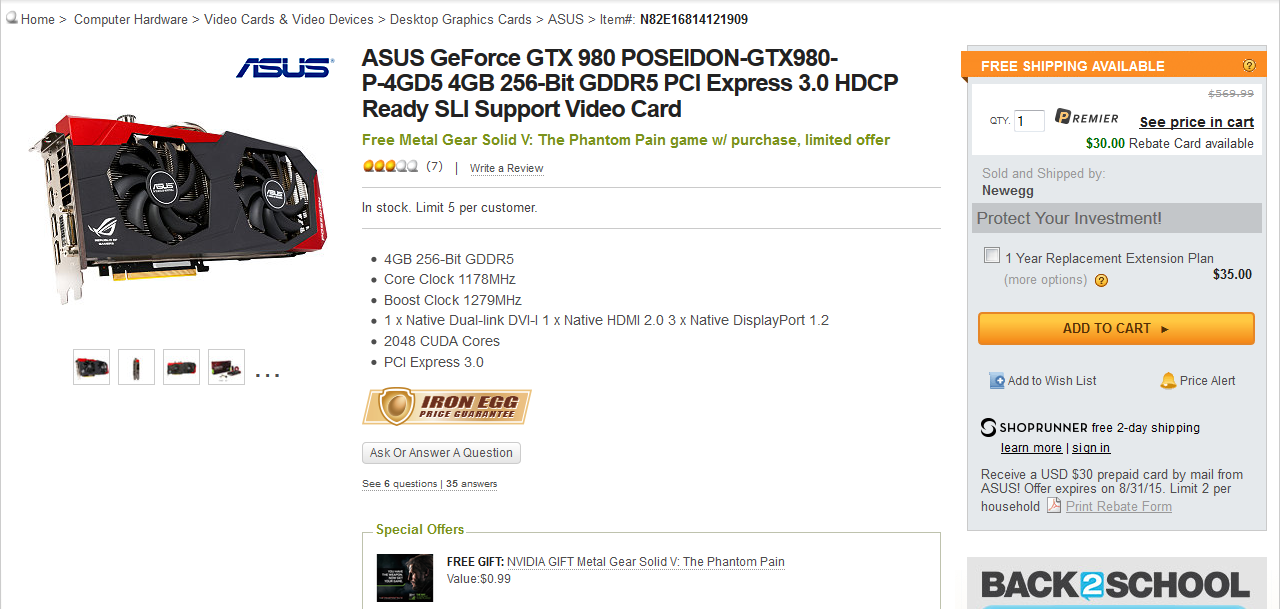
Task: Select the first product thumbnail image
Action: tap(92, 367)
